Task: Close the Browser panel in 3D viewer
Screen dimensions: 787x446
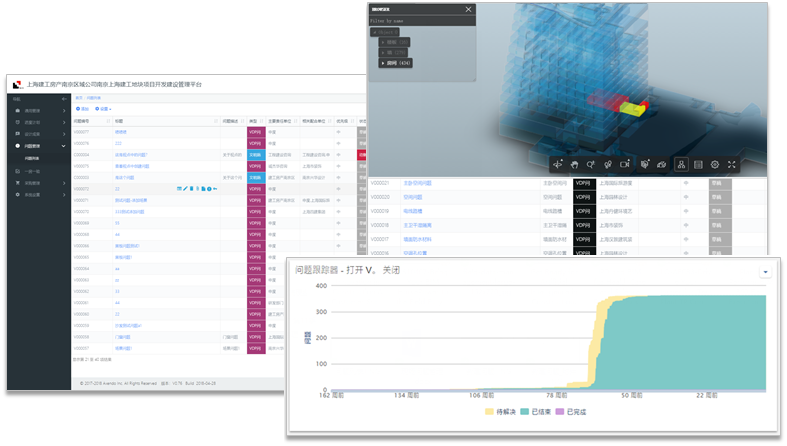Action: click(468, 9)
